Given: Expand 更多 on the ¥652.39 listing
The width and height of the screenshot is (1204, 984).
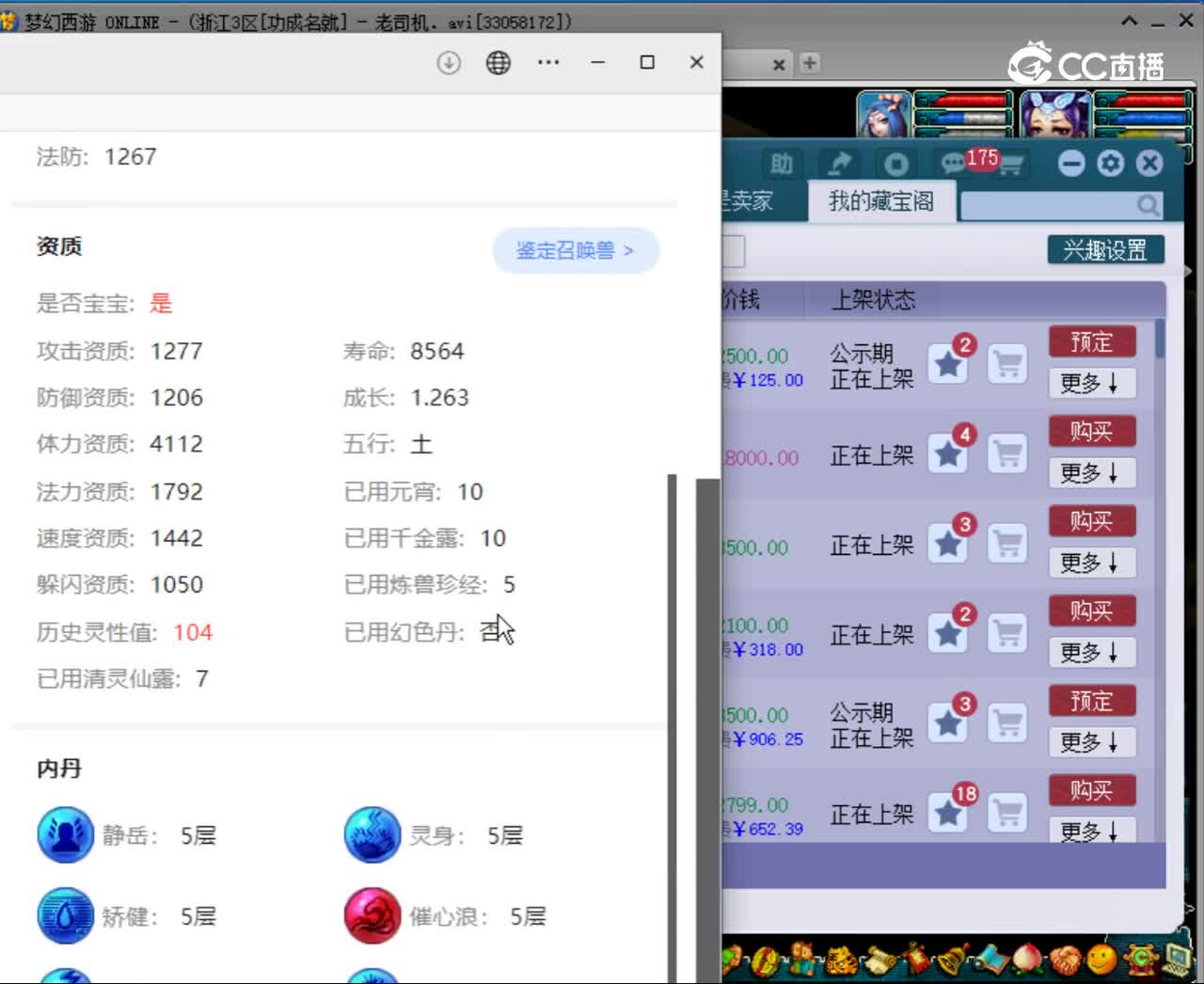Looking at the screenshot, I should [1091, 831].
